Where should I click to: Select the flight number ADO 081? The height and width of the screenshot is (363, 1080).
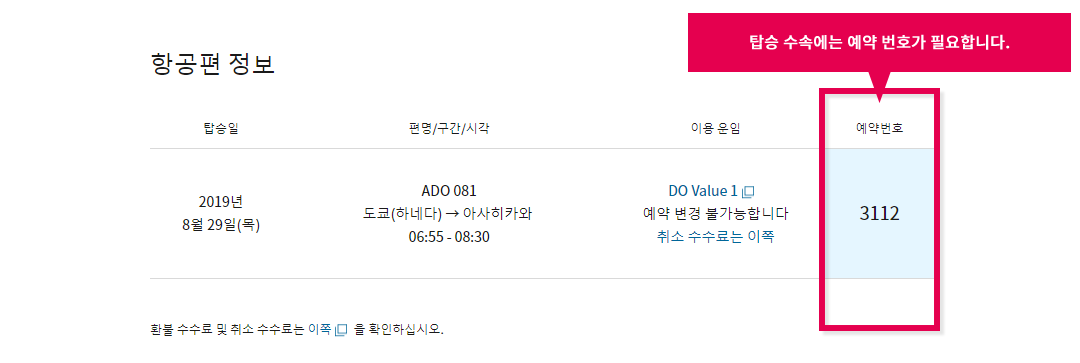pyautogui.click(x=448, y=191)
